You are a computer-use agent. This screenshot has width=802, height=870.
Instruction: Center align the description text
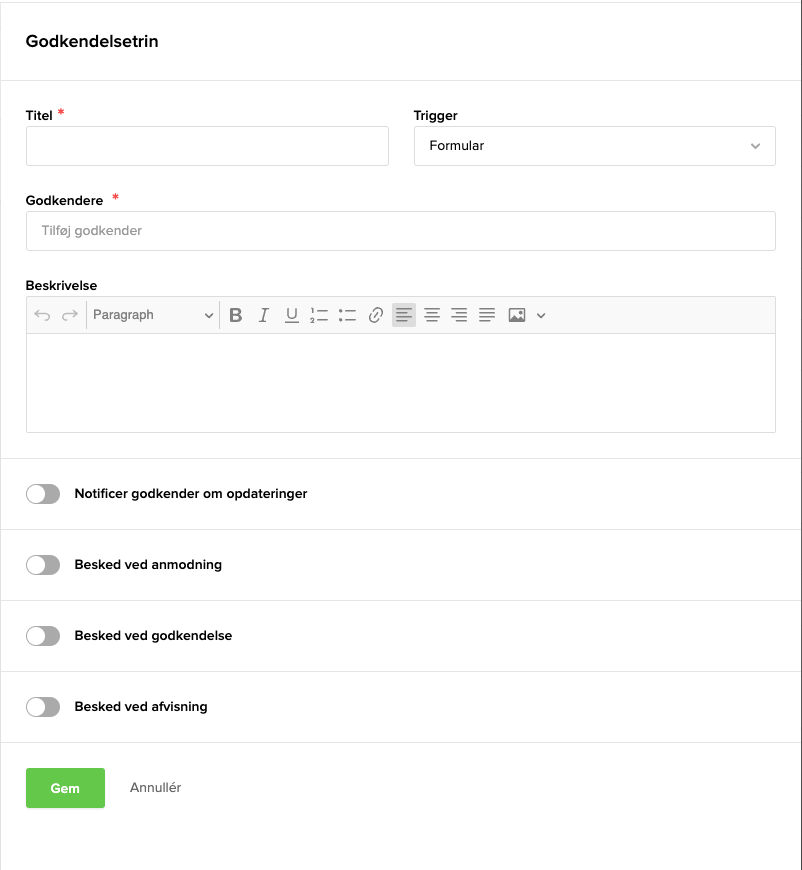click(432, 315)
